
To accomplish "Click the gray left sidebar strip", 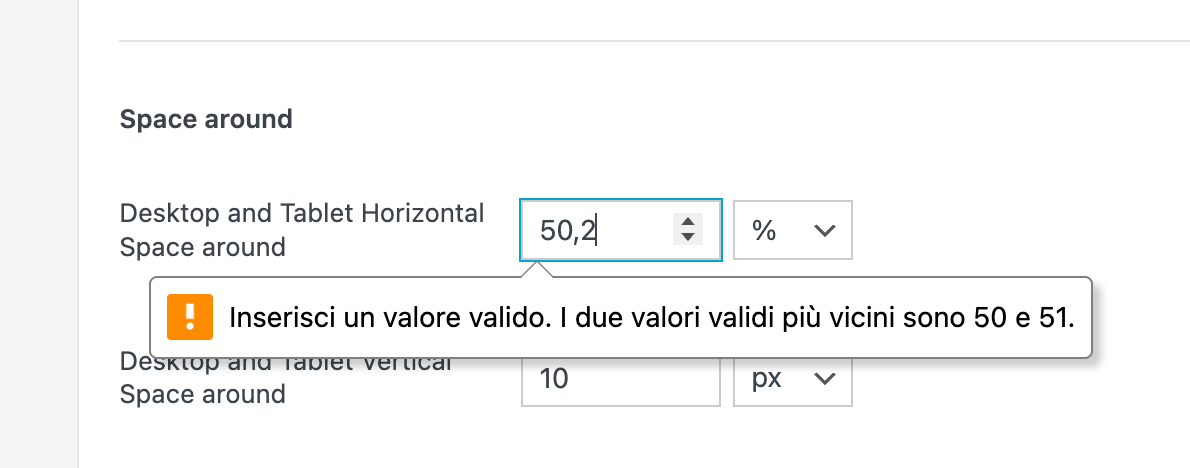I will [38, 234].
